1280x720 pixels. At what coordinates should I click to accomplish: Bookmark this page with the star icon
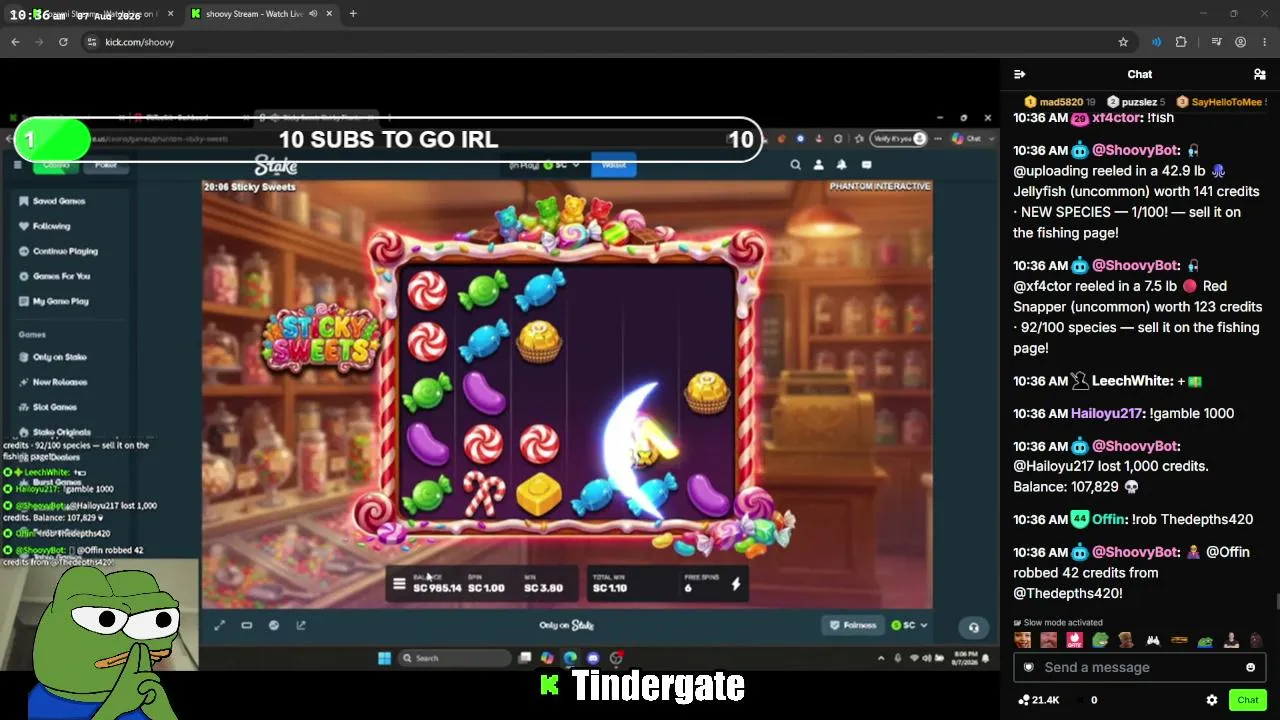coord(1123,42)
